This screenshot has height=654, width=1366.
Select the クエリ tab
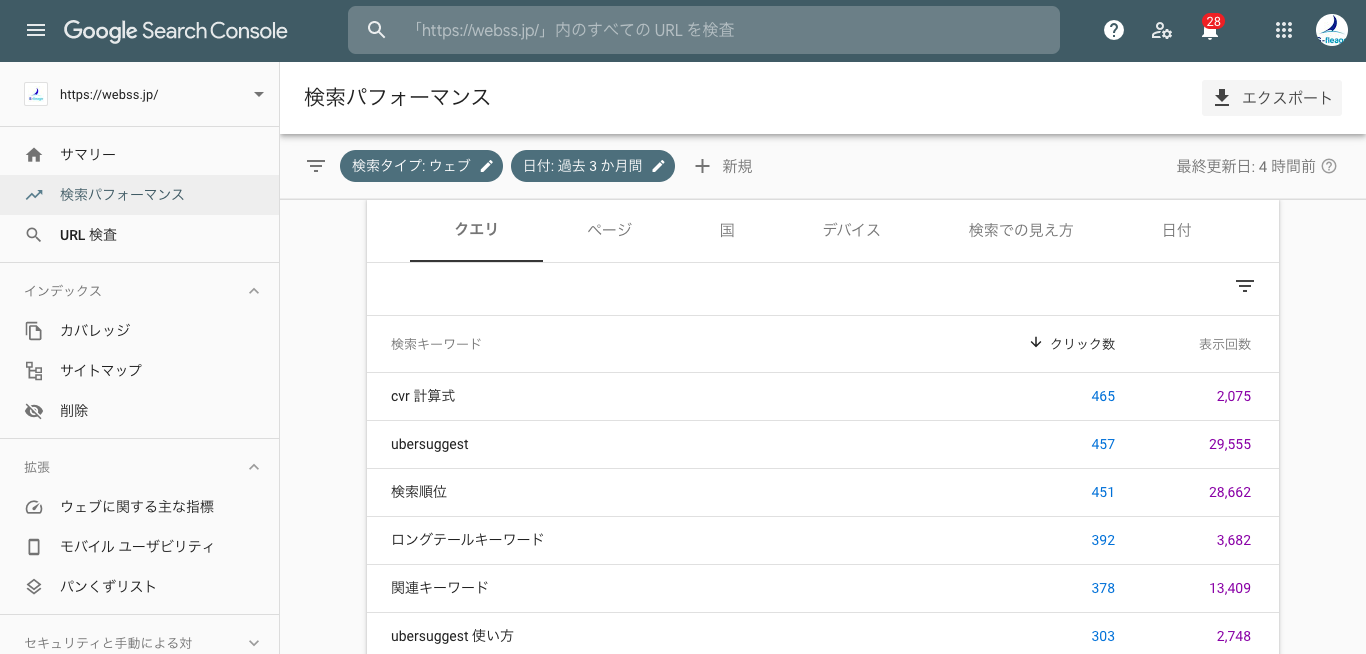pyautogui.click(x=476, y=230)
